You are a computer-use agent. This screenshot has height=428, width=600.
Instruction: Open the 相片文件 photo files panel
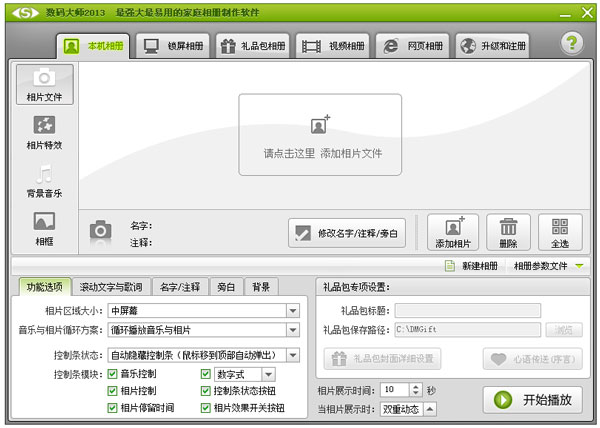click(x=44, y=84)
